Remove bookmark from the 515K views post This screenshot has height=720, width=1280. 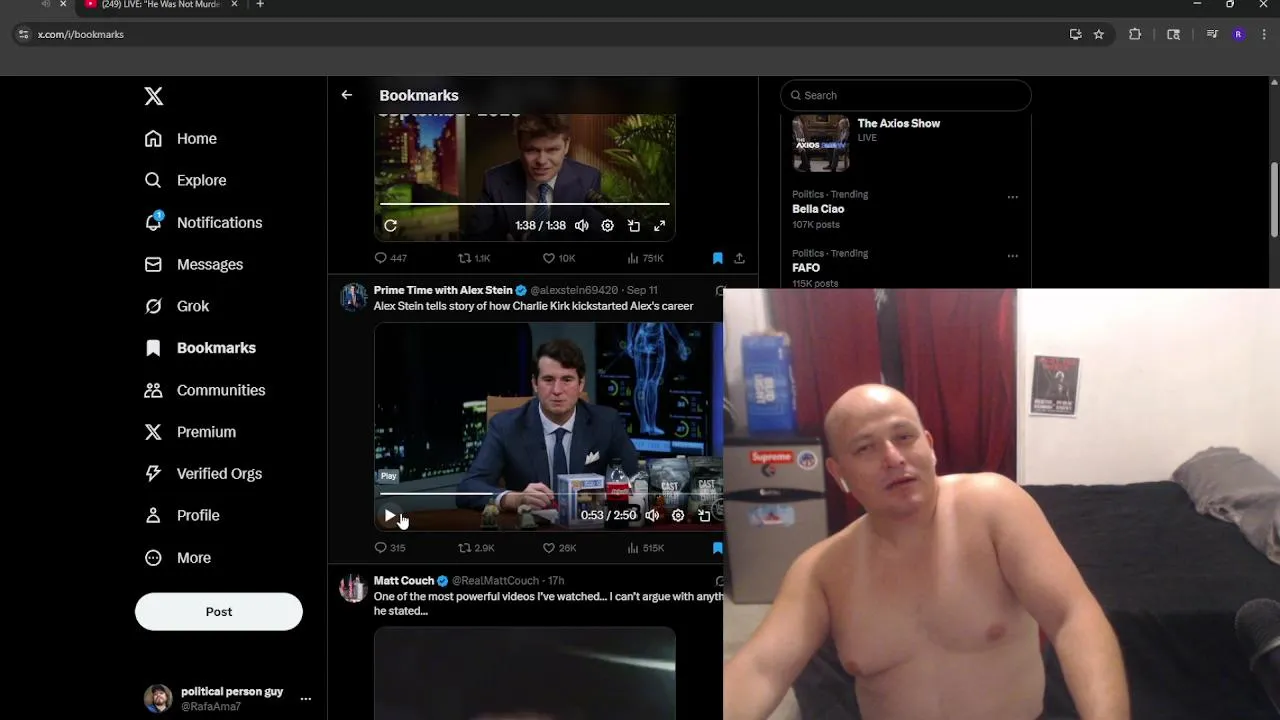[717, 548]
